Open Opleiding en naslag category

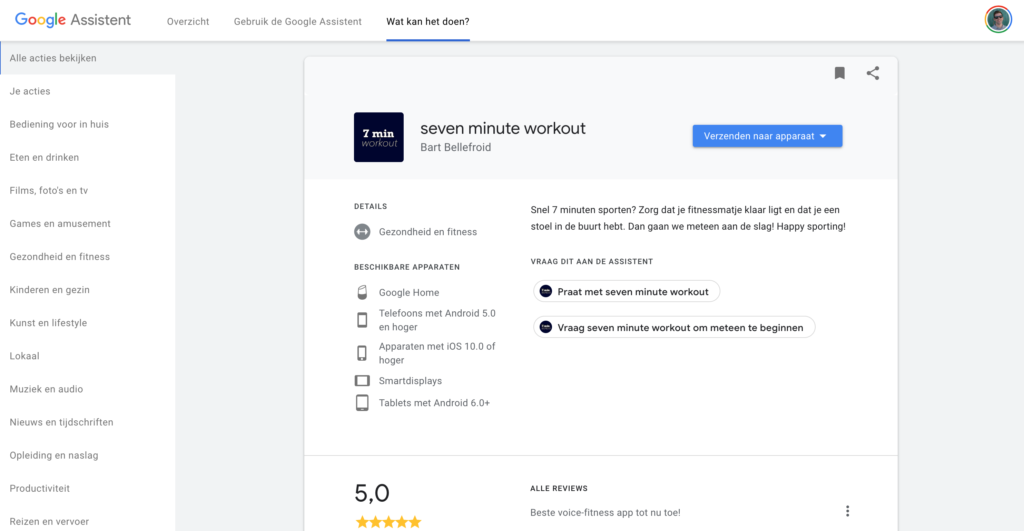88,455
